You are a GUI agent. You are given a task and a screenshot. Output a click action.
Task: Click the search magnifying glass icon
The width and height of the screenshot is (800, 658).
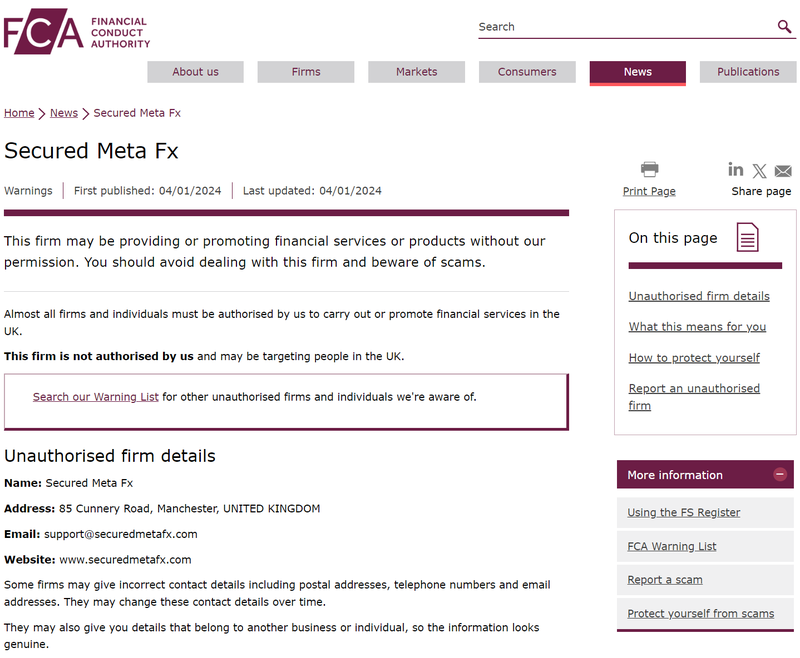click(x=785, y=27)
